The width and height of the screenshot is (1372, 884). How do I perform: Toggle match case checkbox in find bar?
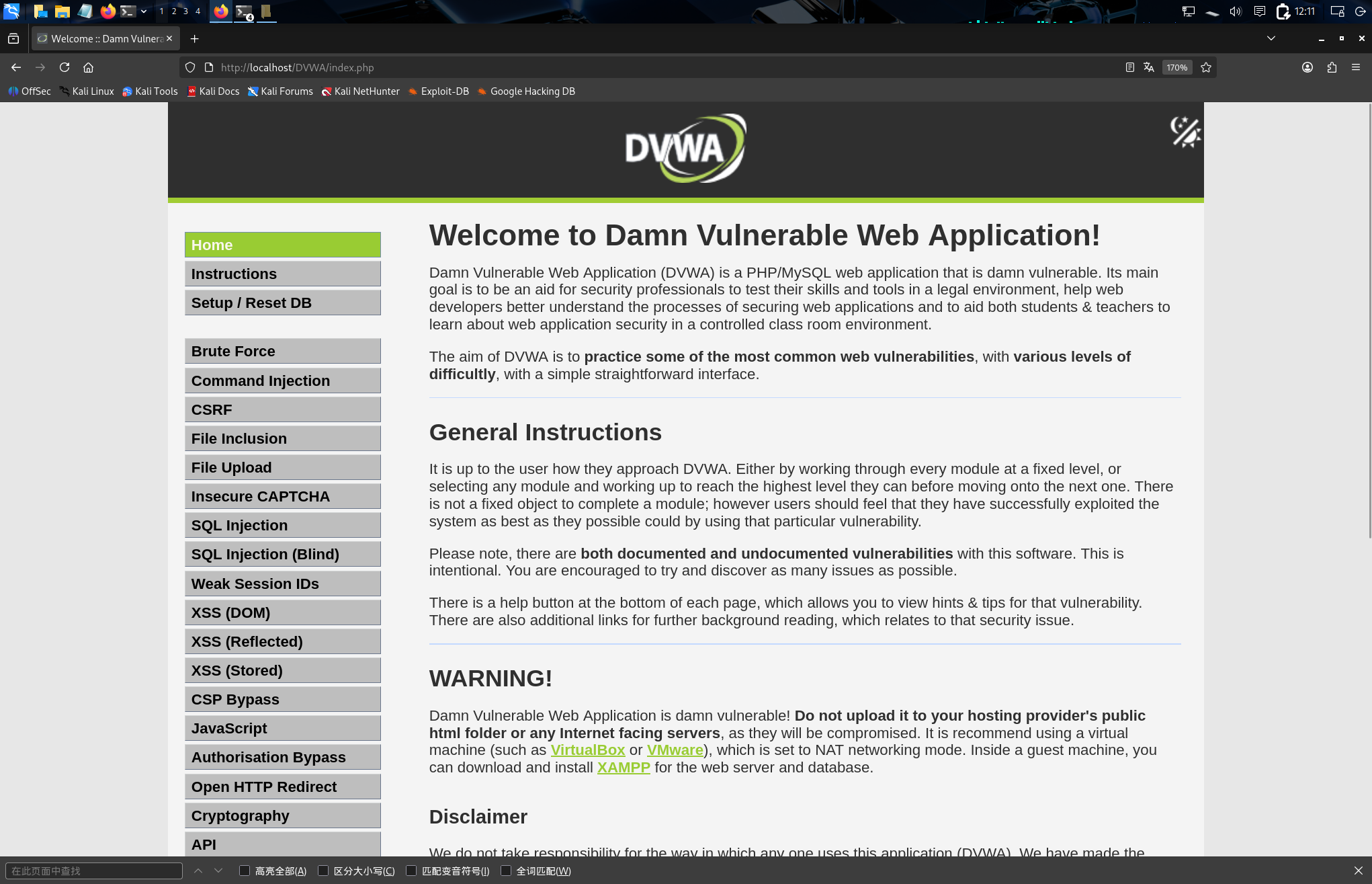[x=323, y=871]
